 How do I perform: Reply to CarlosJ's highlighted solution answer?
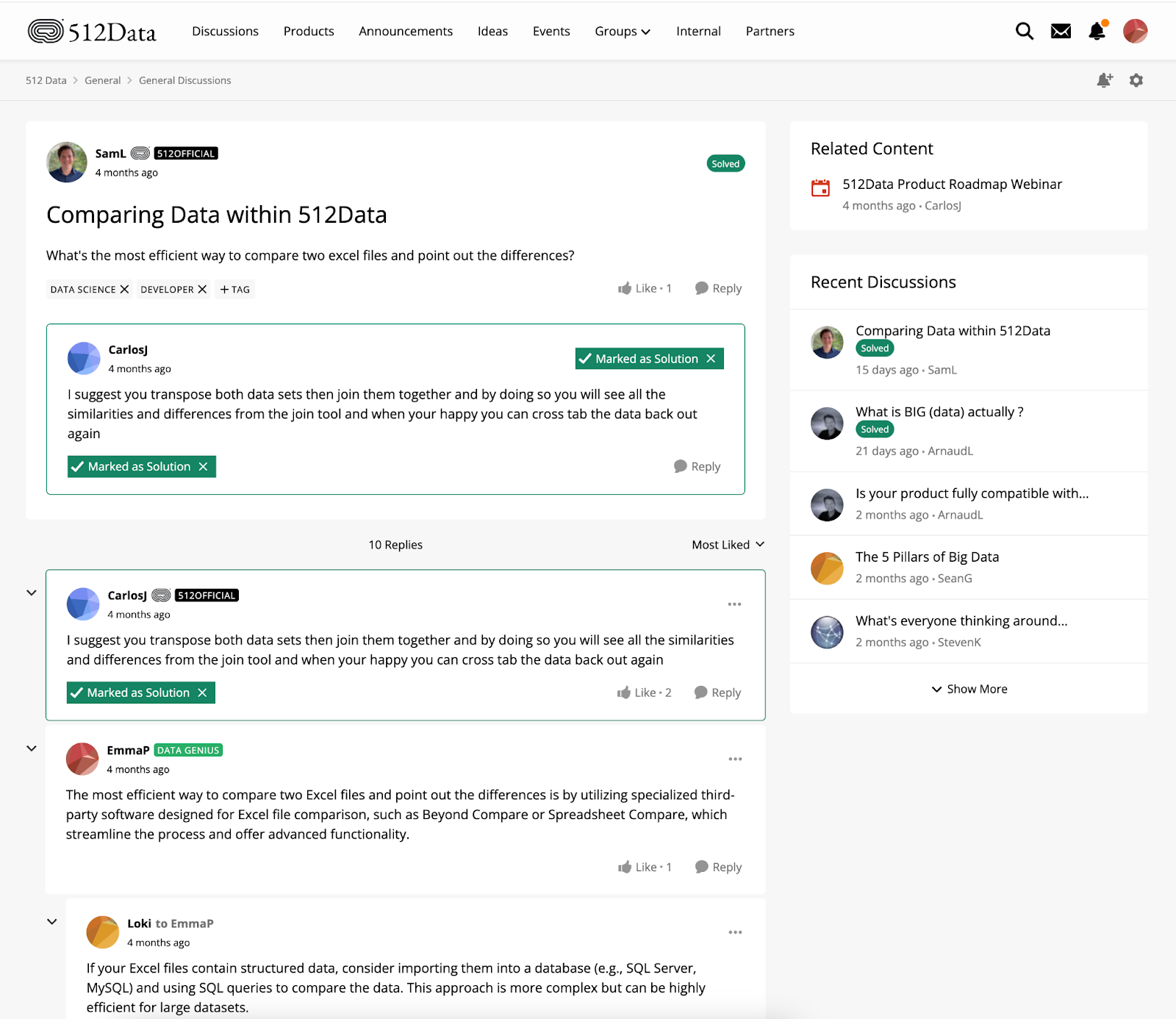coord(697,466)
